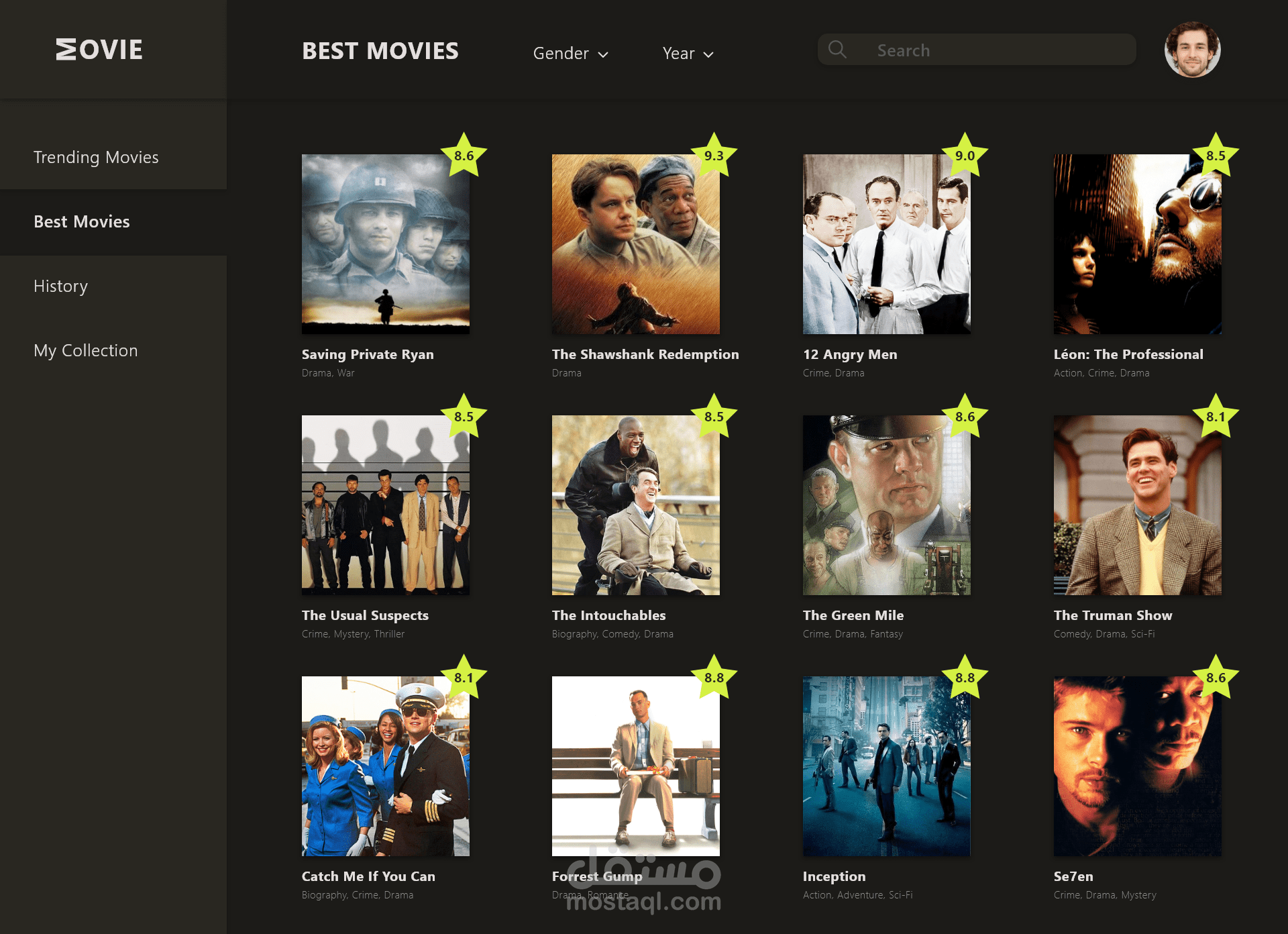The image size is (1288, 934).
Task: Click the 9.0 star rating badge
Action: tap(965, 155)
